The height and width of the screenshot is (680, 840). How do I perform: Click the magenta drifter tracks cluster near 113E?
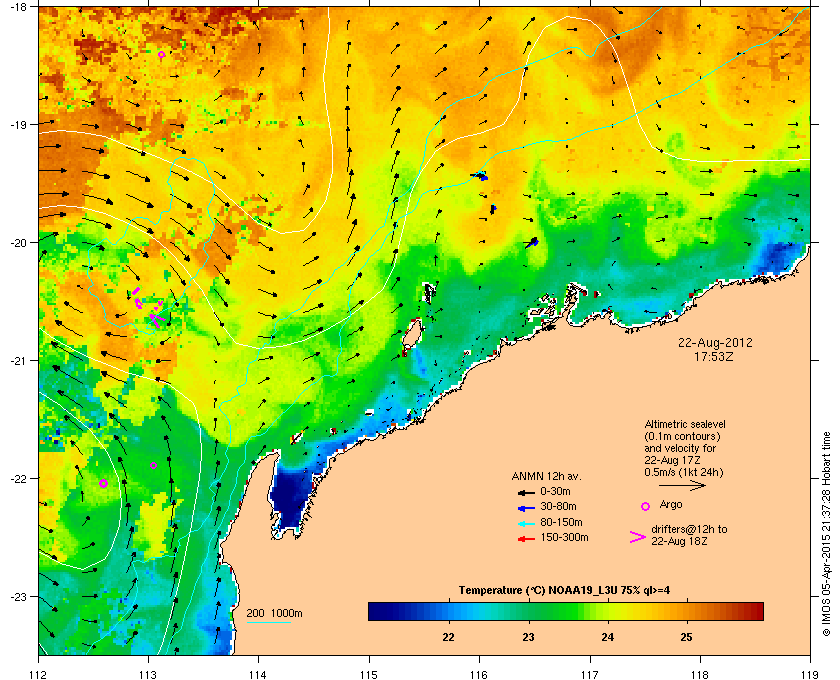pos(147,308)
